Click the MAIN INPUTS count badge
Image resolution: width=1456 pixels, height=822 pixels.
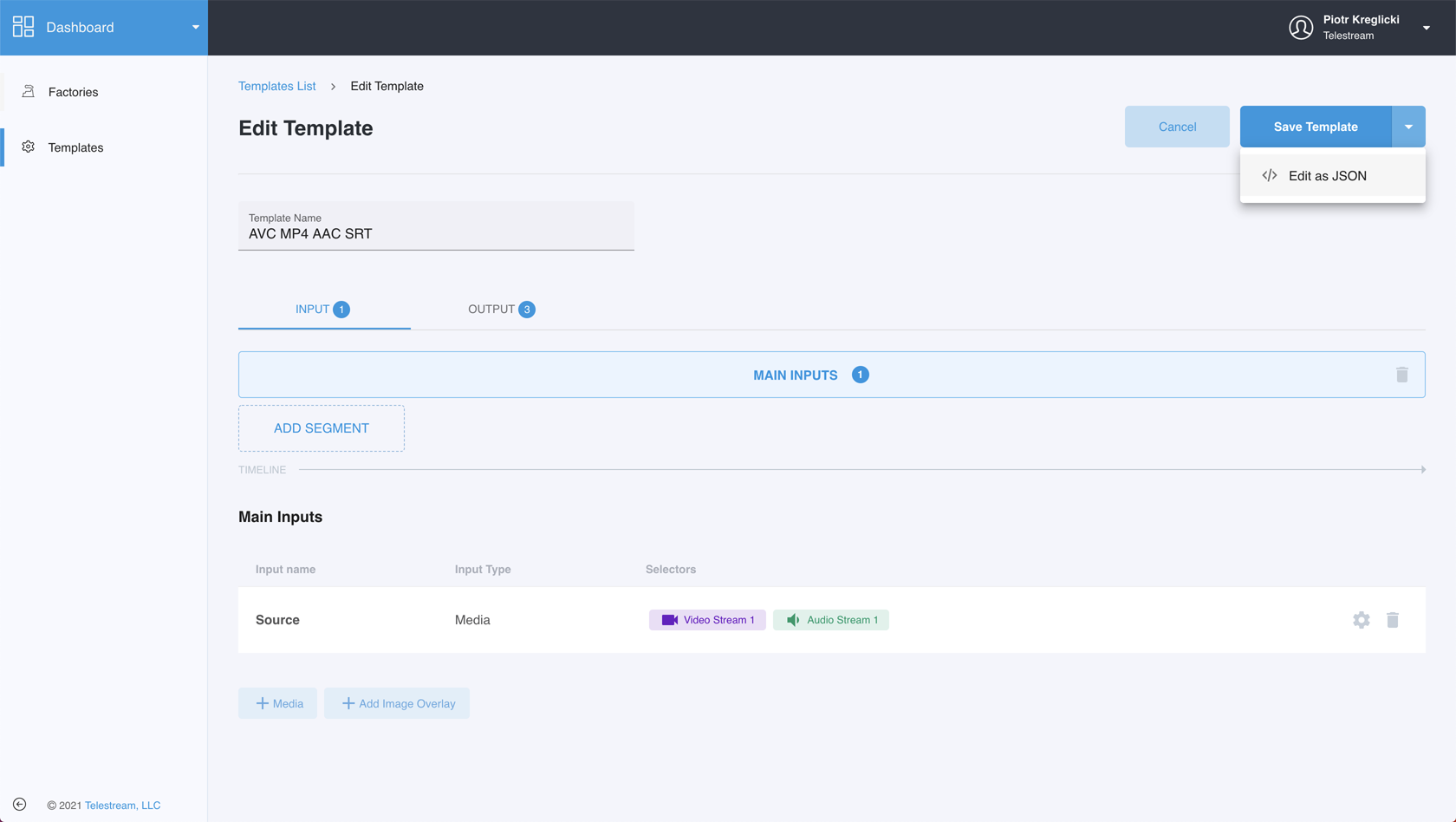click(861, 375)
